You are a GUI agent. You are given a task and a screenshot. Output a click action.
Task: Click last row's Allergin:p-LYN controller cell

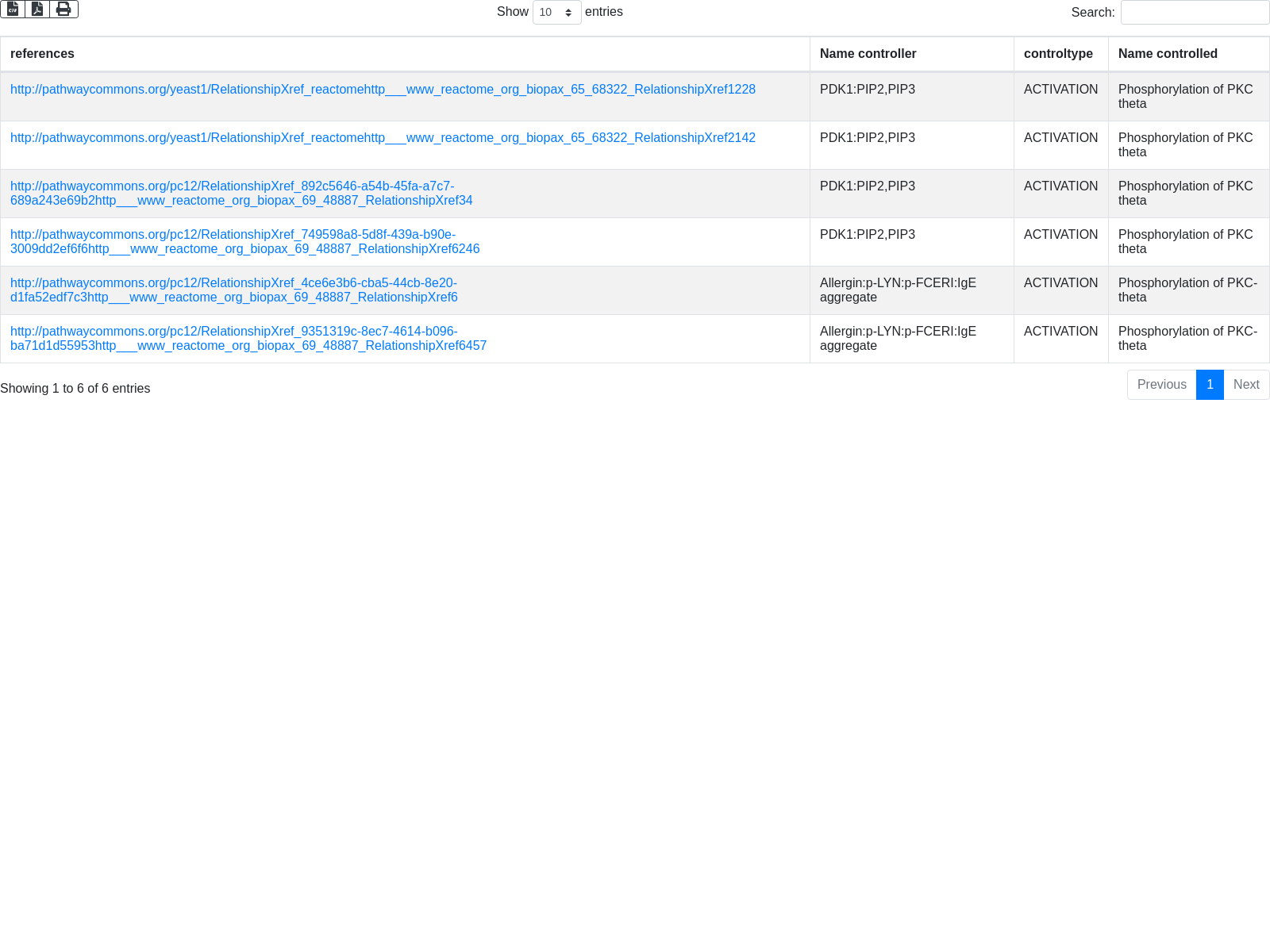pyautogui.click(x=898, y=339)
